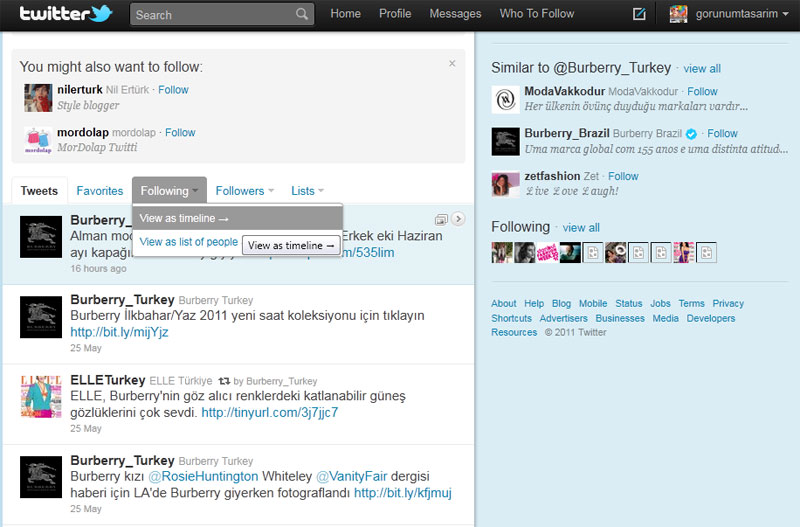Screen dimensions: 800x527
Task: Open Advertisers footer link
Action: 563,318
